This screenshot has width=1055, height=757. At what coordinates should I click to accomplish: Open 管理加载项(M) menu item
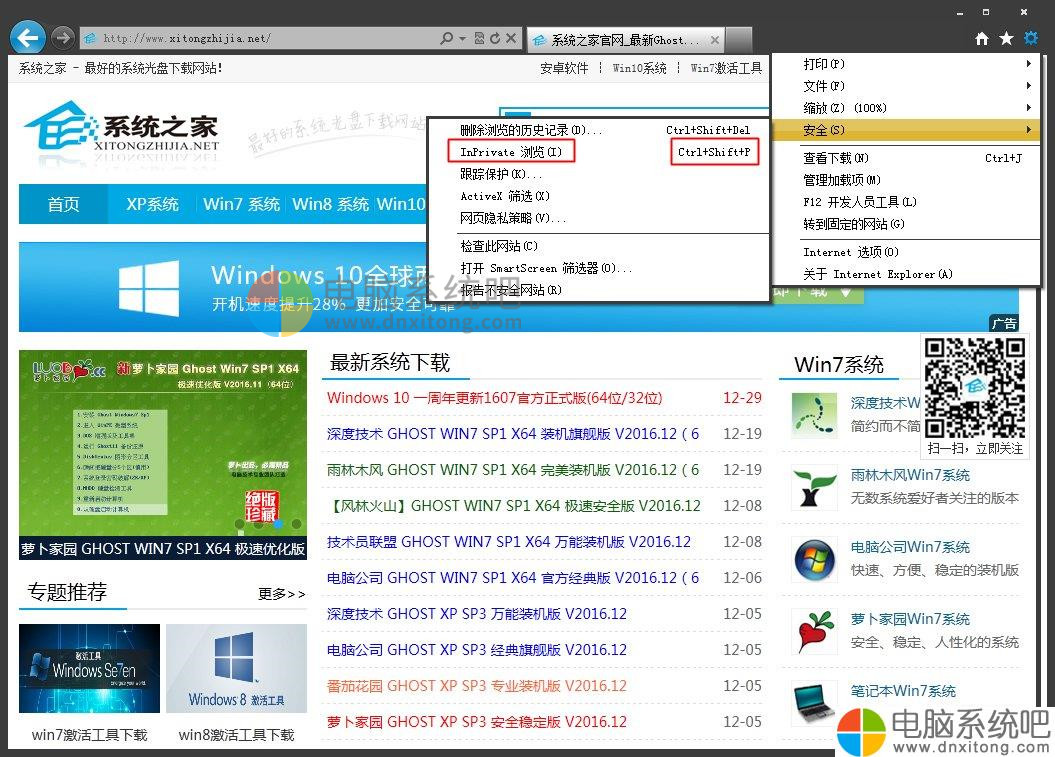pos(907,180)
